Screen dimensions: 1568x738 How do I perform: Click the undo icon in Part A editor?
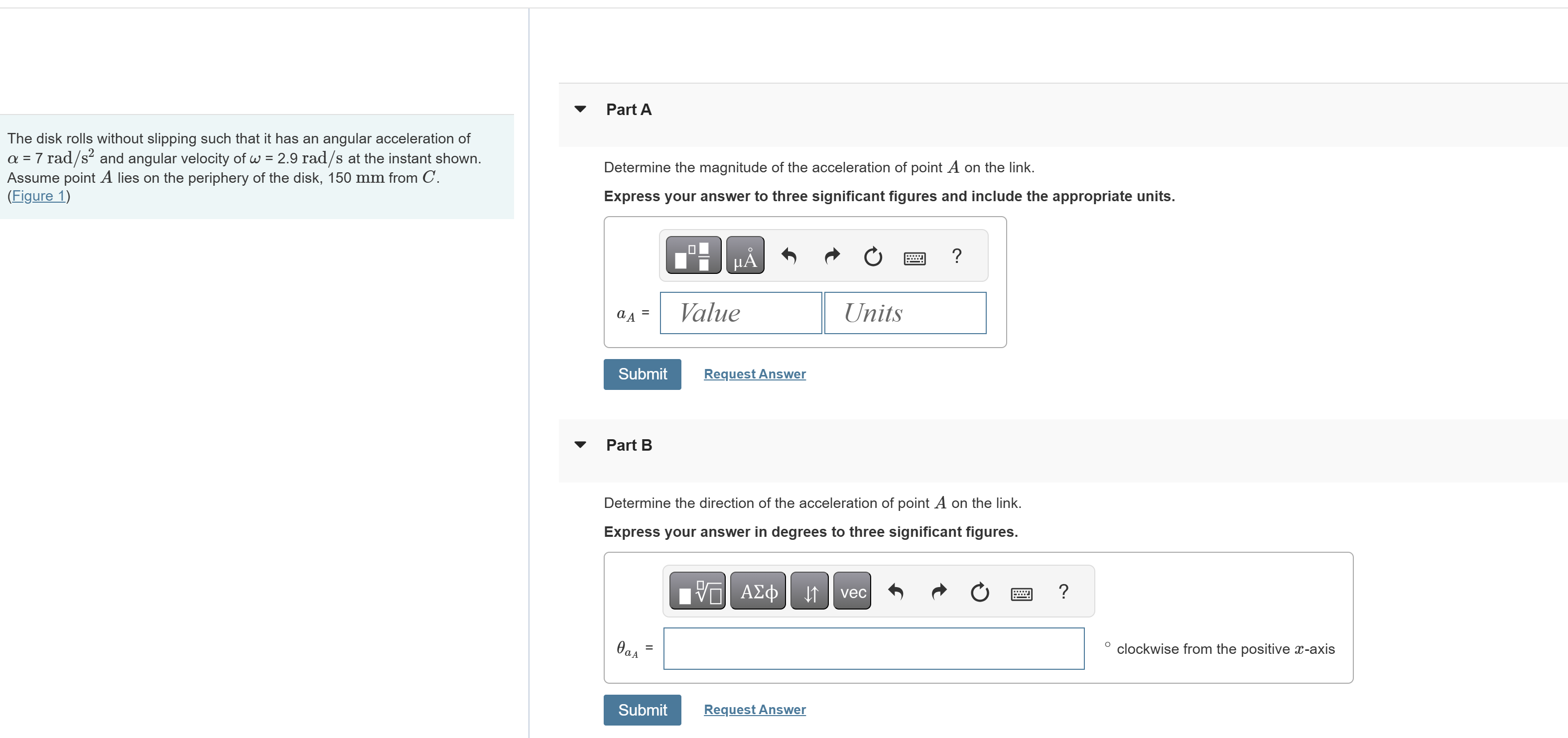789,255
